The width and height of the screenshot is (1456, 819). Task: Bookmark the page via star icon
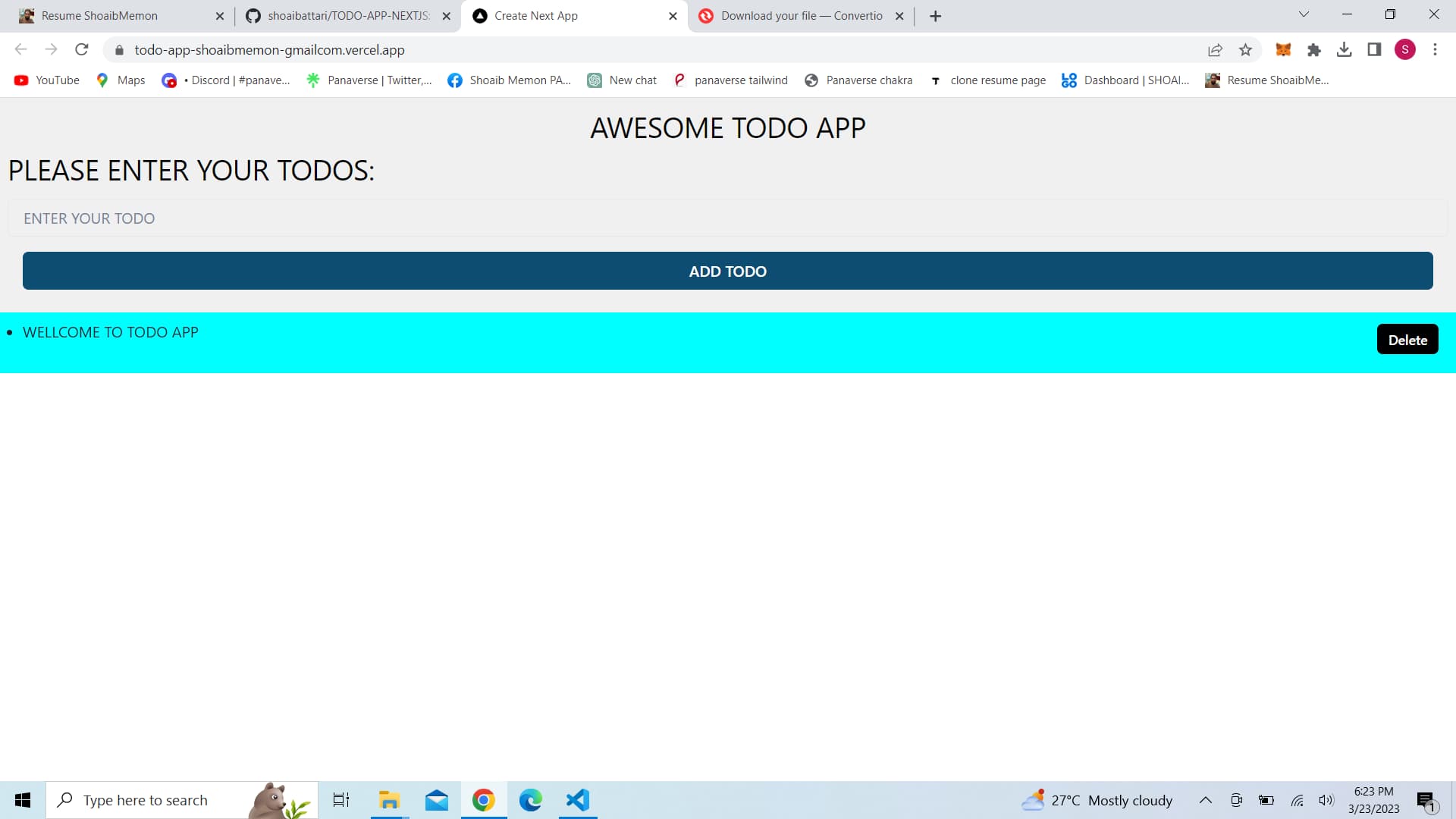point(1246,49)
